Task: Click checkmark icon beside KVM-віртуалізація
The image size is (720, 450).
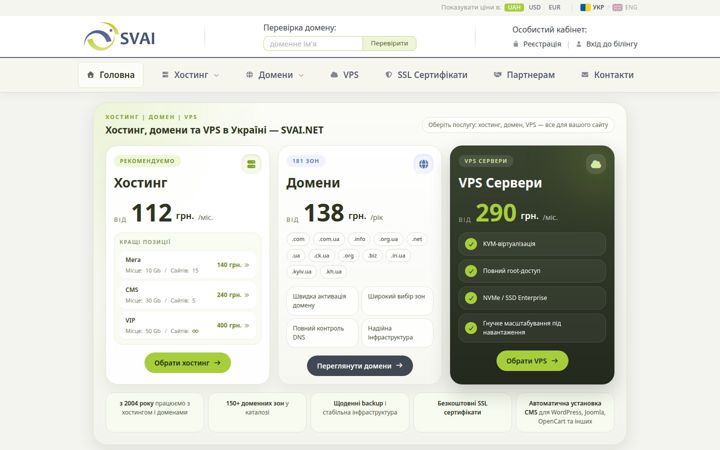Action: pyautogui.click(x=471, y=244)
